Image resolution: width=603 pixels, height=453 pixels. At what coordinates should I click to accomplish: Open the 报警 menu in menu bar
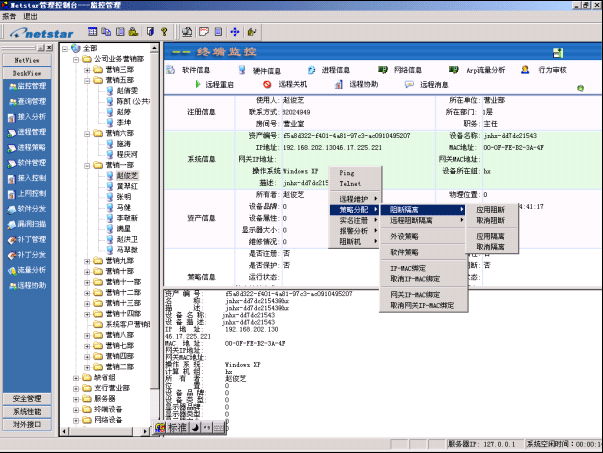coord(9,17)
